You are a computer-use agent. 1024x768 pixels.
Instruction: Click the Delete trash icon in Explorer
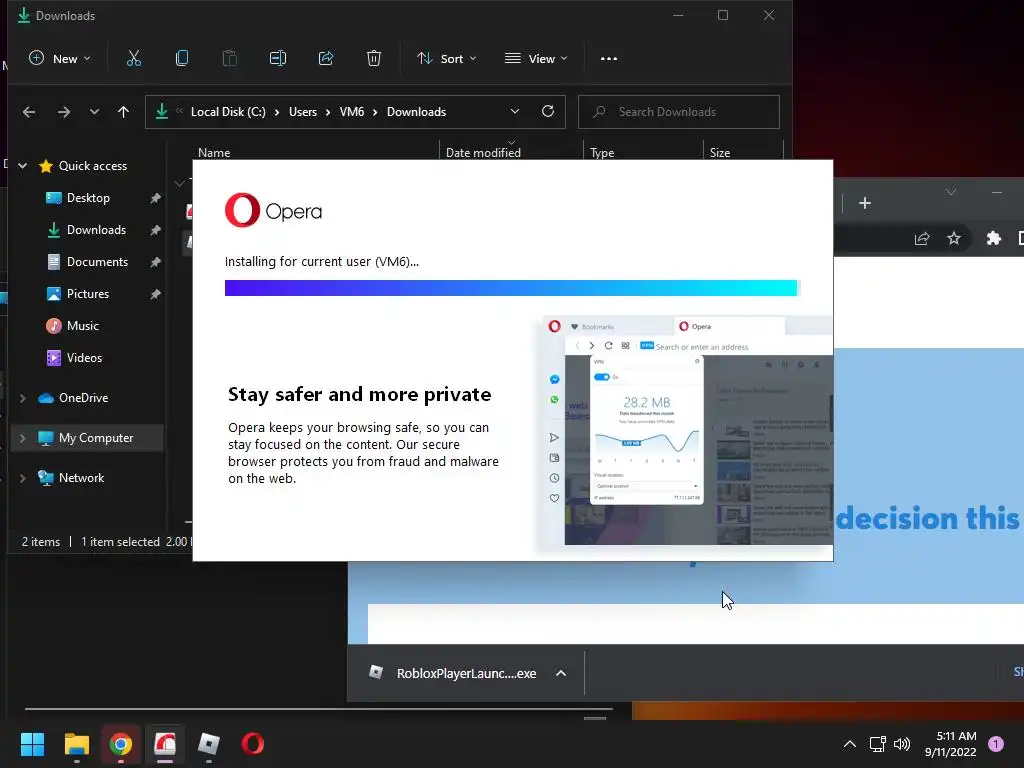click(374, 59)
